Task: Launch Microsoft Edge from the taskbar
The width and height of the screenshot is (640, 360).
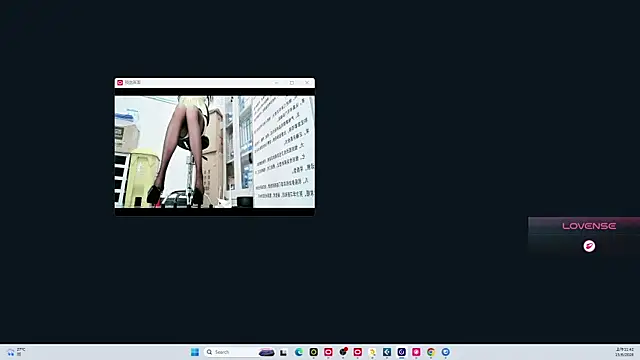Action: click(x=299, y=352)
